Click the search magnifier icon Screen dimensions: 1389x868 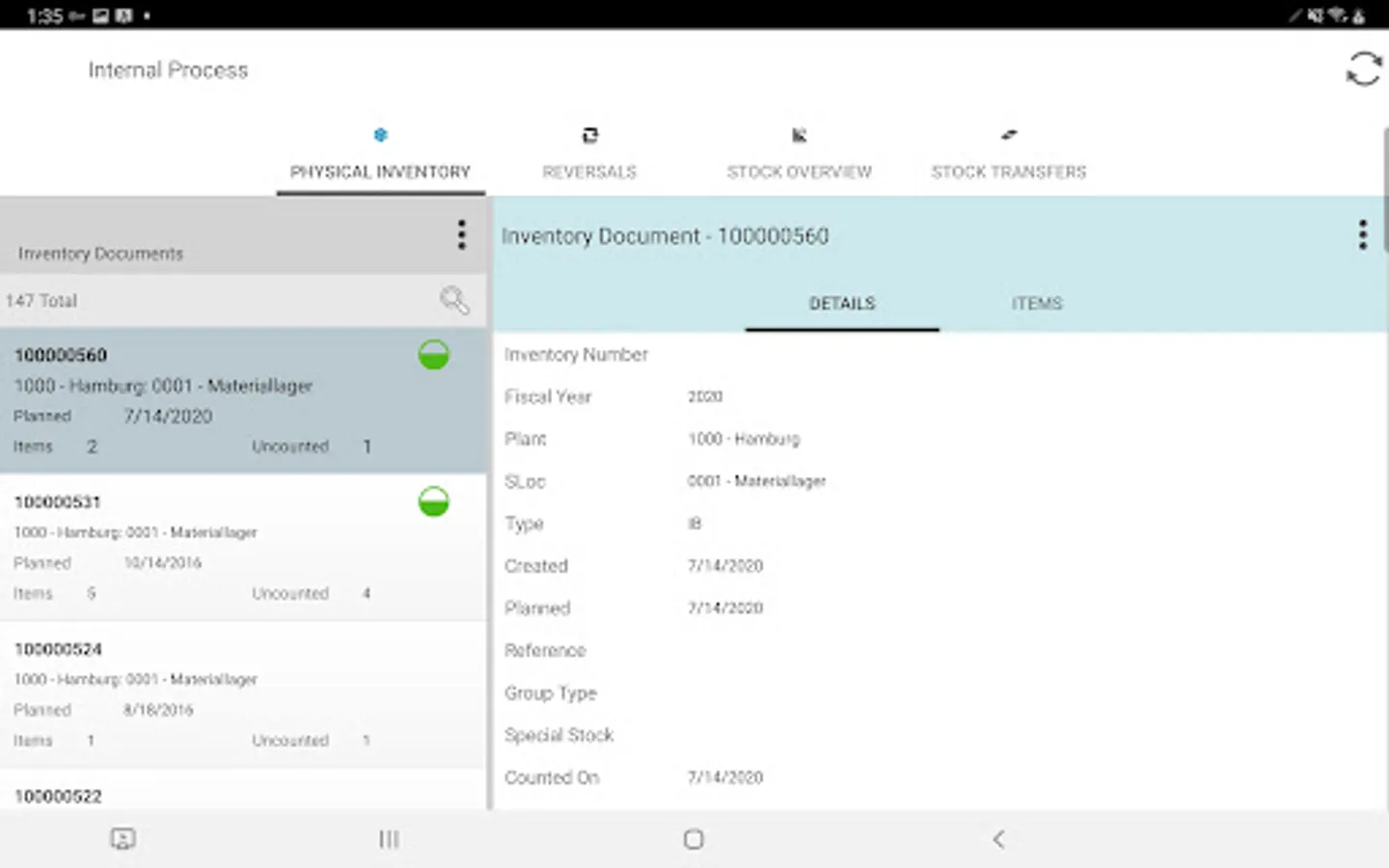point(454,300)
